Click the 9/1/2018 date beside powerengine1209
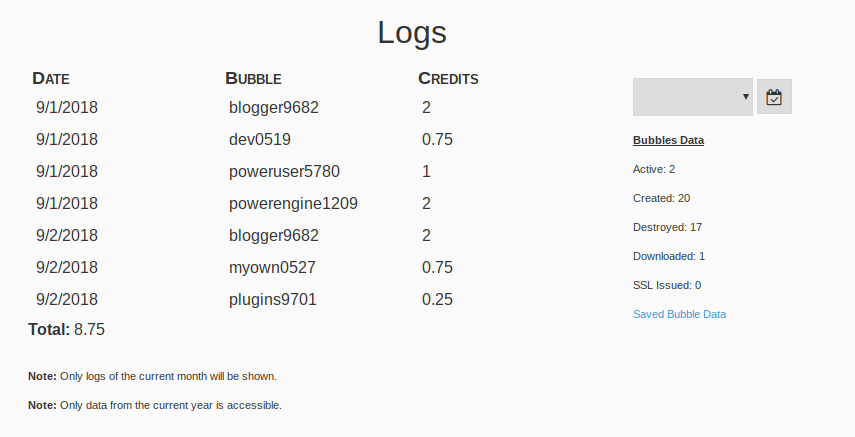 (x=67, y=203)
